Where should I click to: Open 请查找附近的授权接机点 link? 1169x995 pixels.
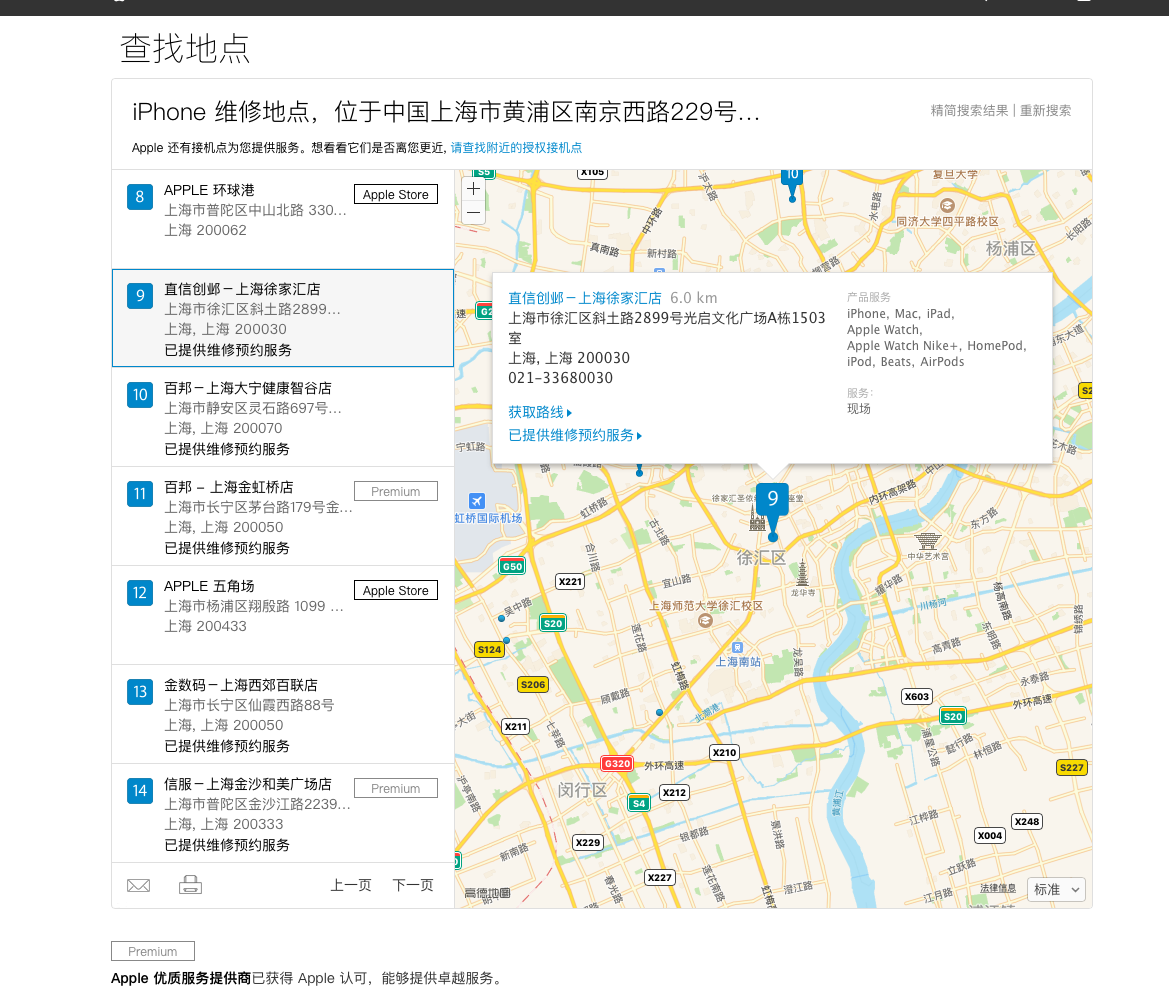click(516, 148)
